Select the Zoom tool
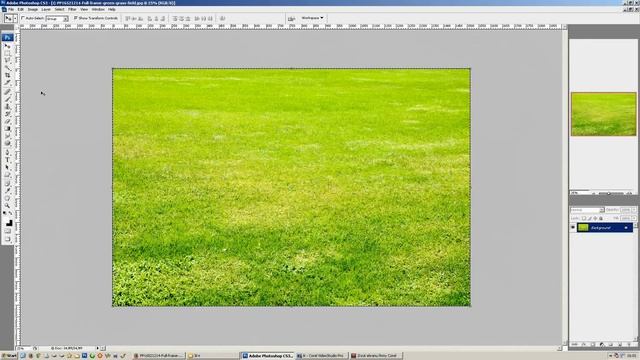This screenshot has height=360, width=640. 7,205
